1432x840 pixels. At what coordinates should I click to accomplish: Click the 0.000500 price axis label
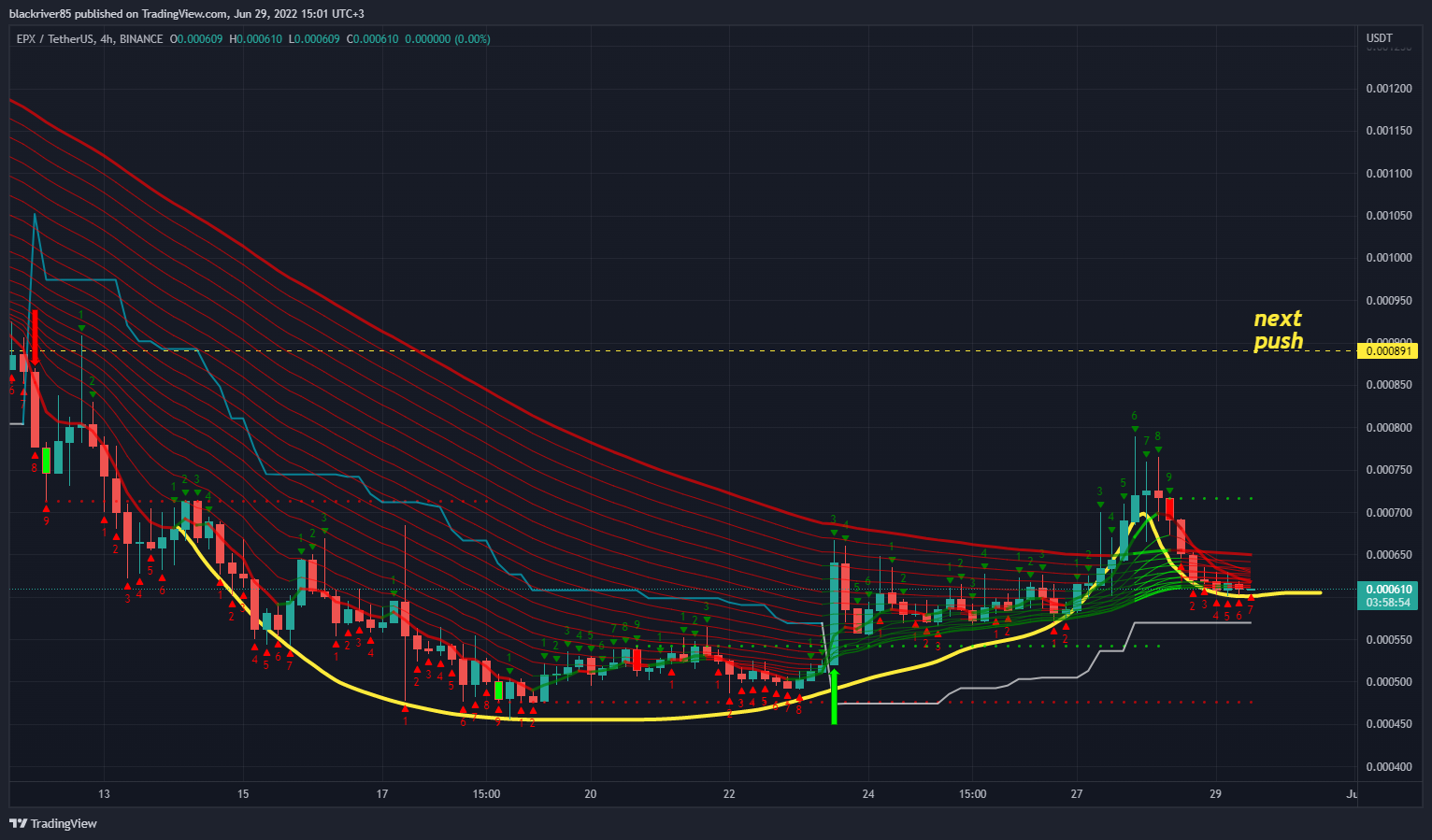point(1388,682)
